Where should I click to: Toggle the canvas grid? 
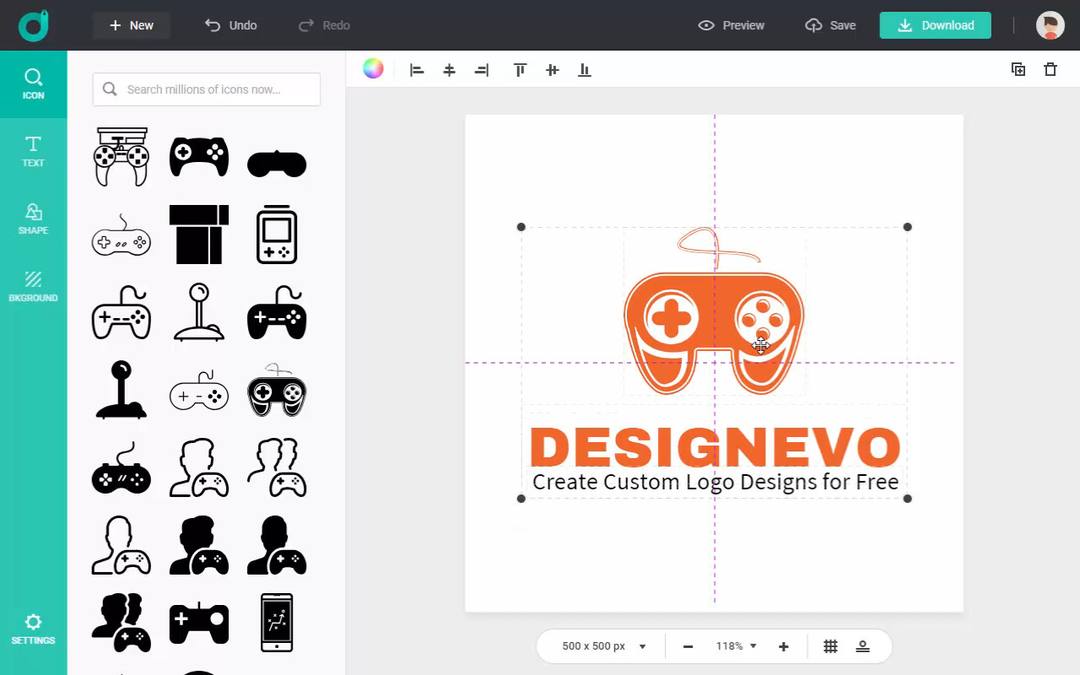(x=831, y=646)
